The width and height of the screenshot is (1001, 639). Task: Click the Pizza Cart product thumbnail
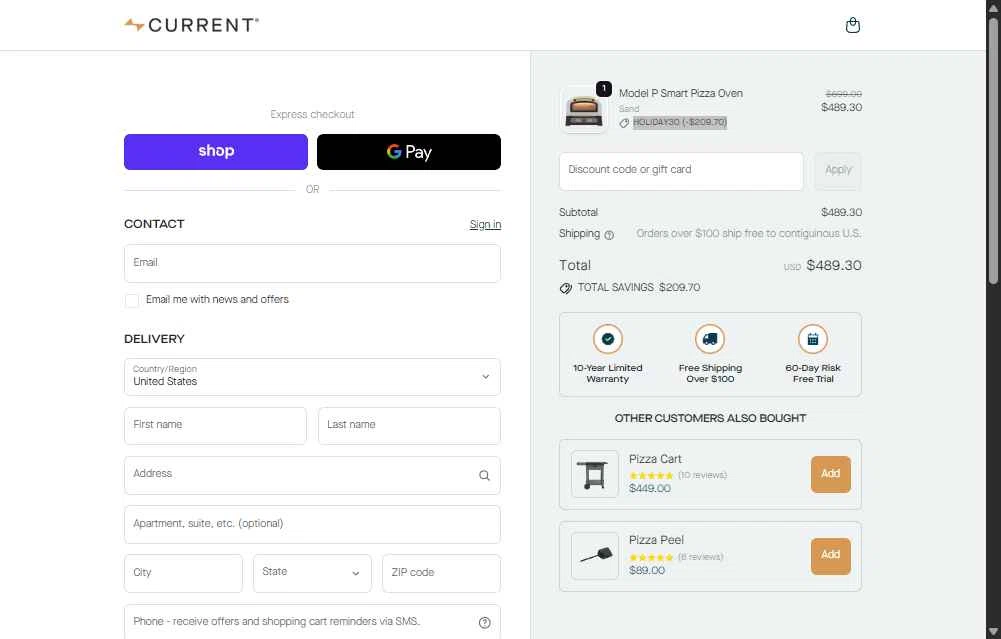(594, 474)
